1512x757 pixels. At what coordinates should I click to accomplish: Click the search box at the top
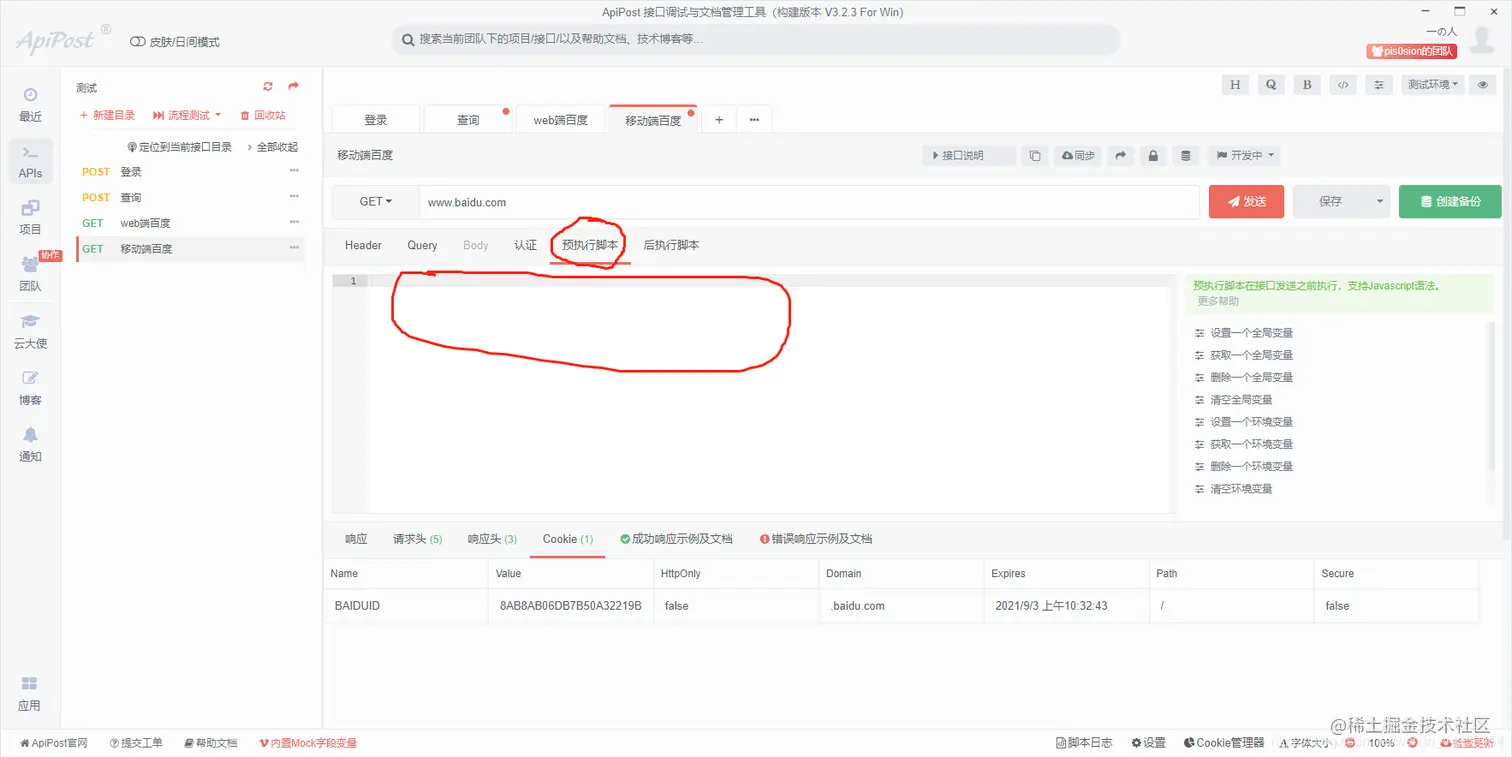point(756,40)
